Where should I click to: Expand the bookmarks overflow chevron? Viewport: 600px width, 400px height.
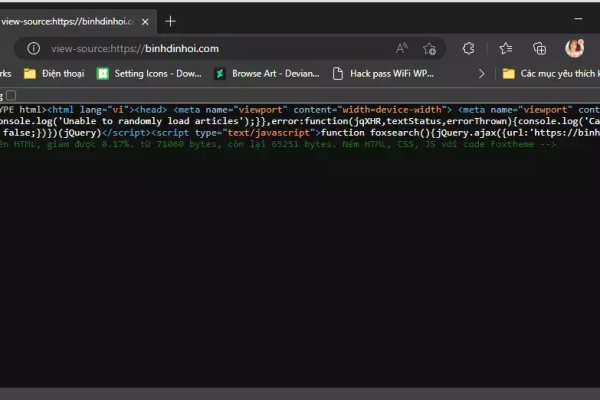481,73
